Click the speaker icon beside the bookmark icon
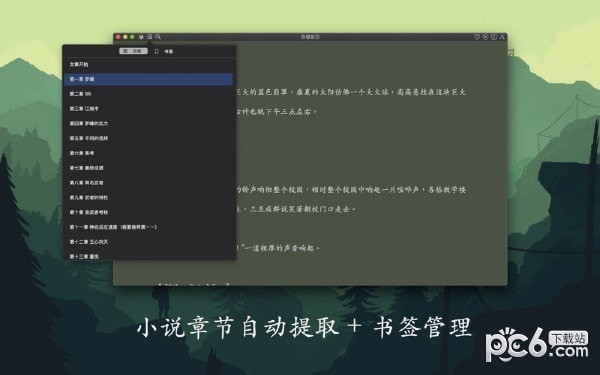This screenshot has height=375, width=600. [x=168, y=51]
